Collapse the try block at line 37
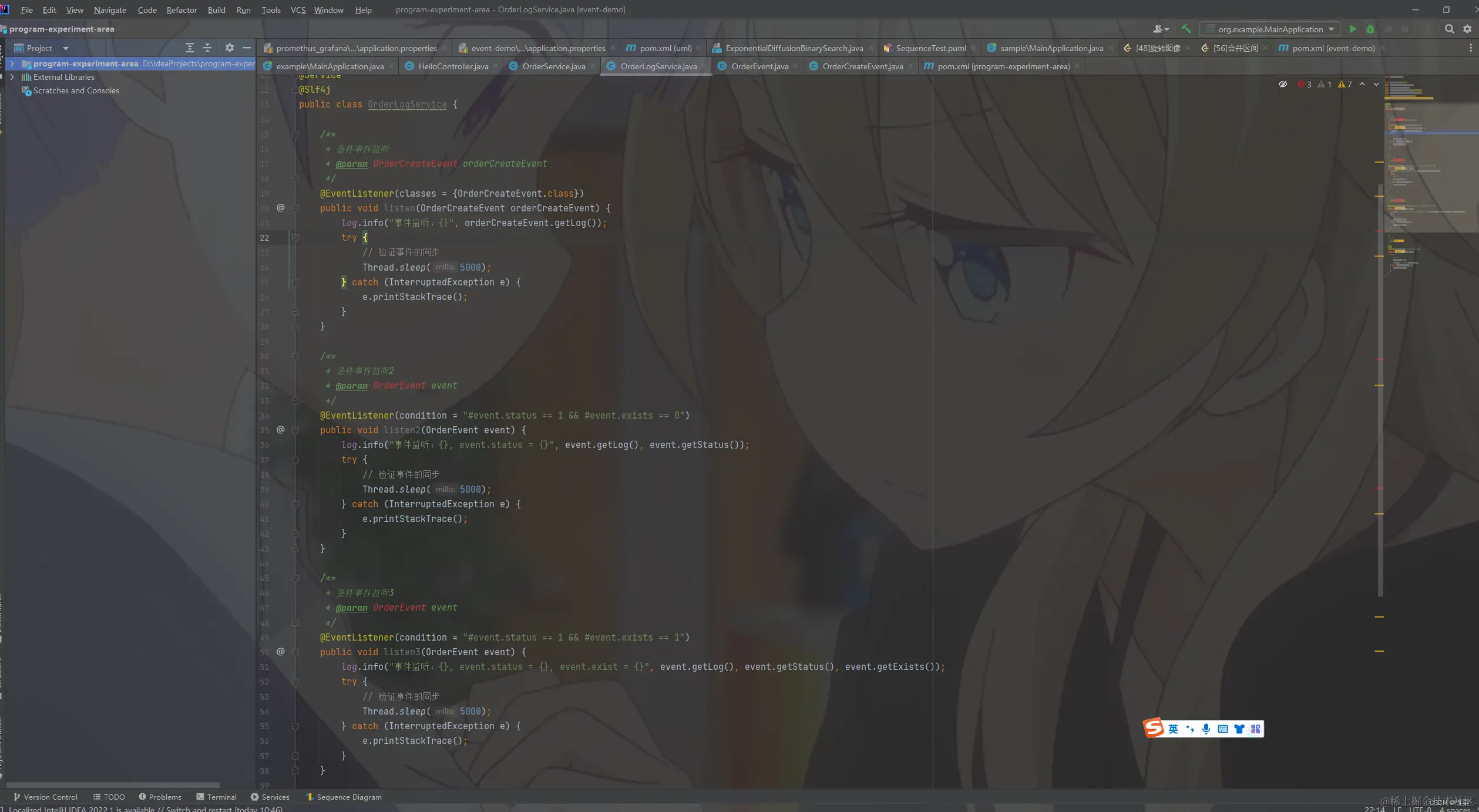The width and height of the screenshot is (1479, 812). [295, 460]
